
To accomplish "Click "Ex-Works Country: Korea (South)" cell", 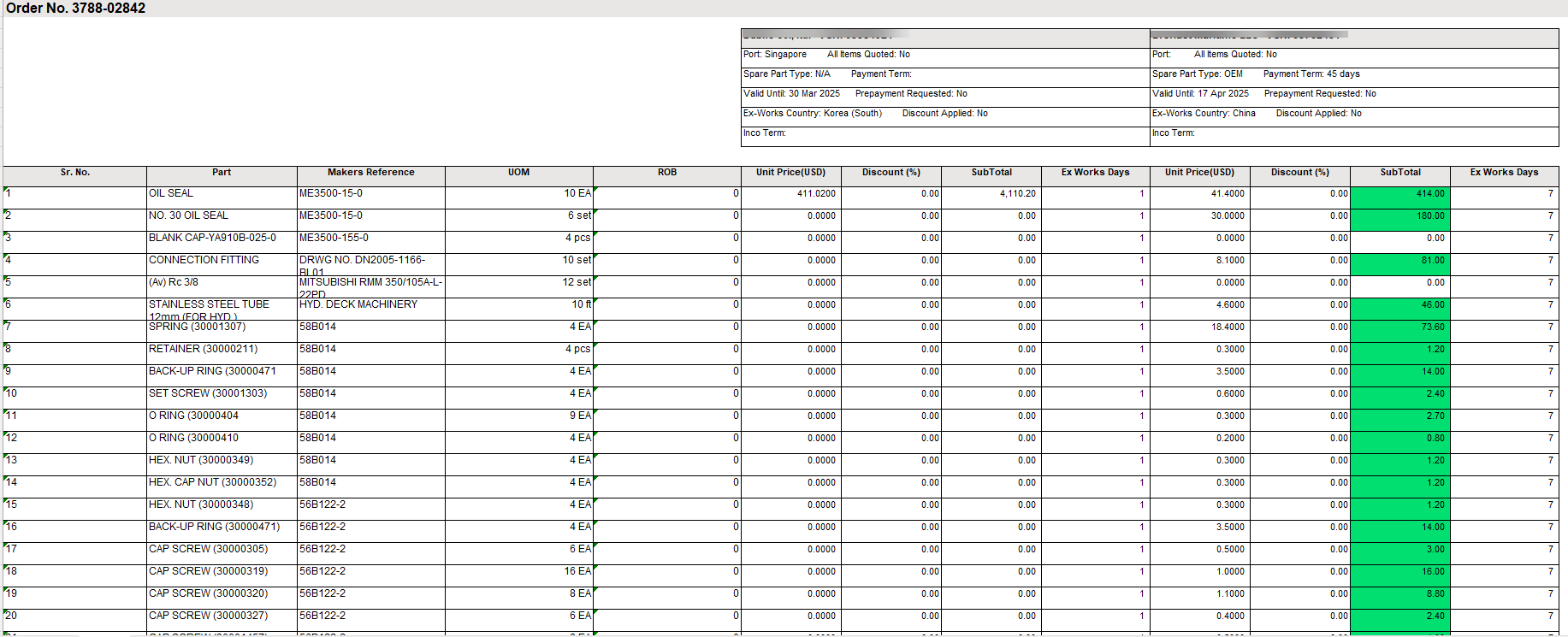I will coord(812,114).
